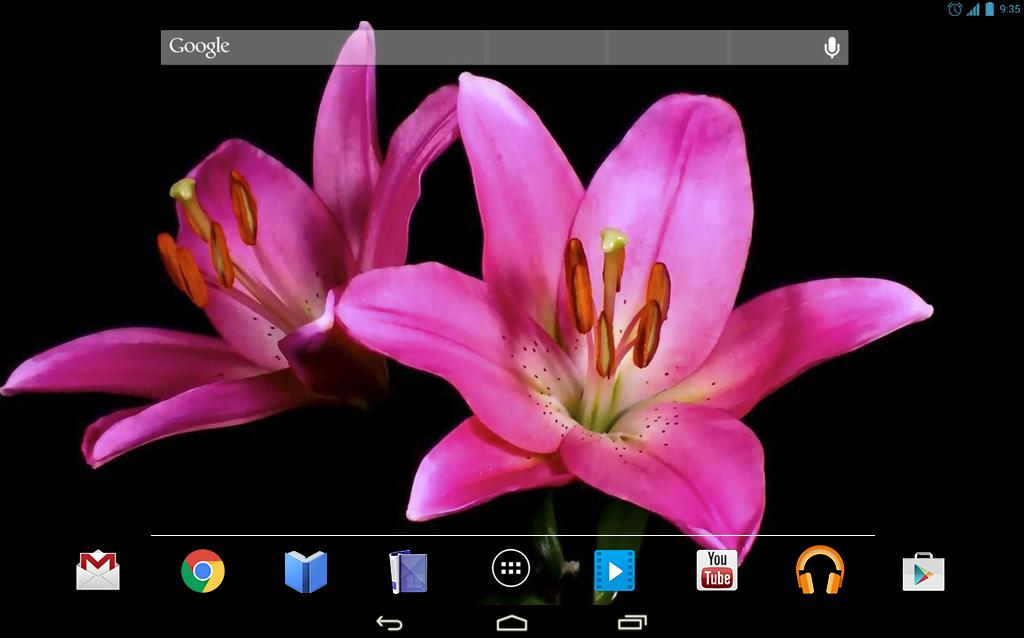The height and width of the screenshot is (638, 1024).
Task: Tap the microphone voice search icon
Action: coord(831,47)
